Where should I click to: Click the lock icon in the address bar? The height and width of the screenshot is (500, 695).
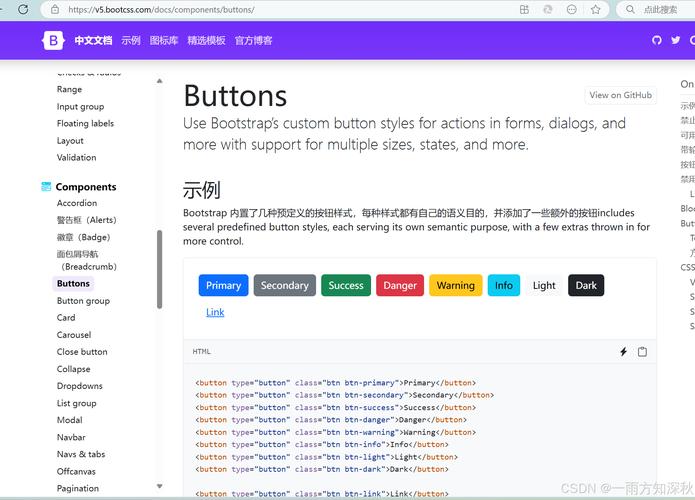tap(55, 9)
